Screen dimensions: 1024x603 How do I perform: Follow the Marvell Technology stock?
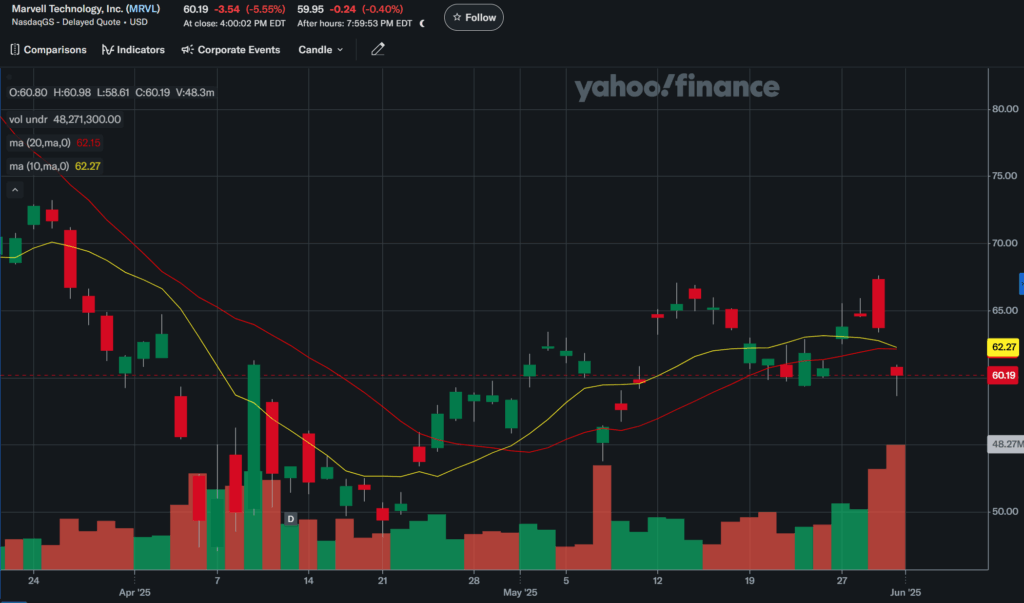pyautogui.click(x=473, y=18)
